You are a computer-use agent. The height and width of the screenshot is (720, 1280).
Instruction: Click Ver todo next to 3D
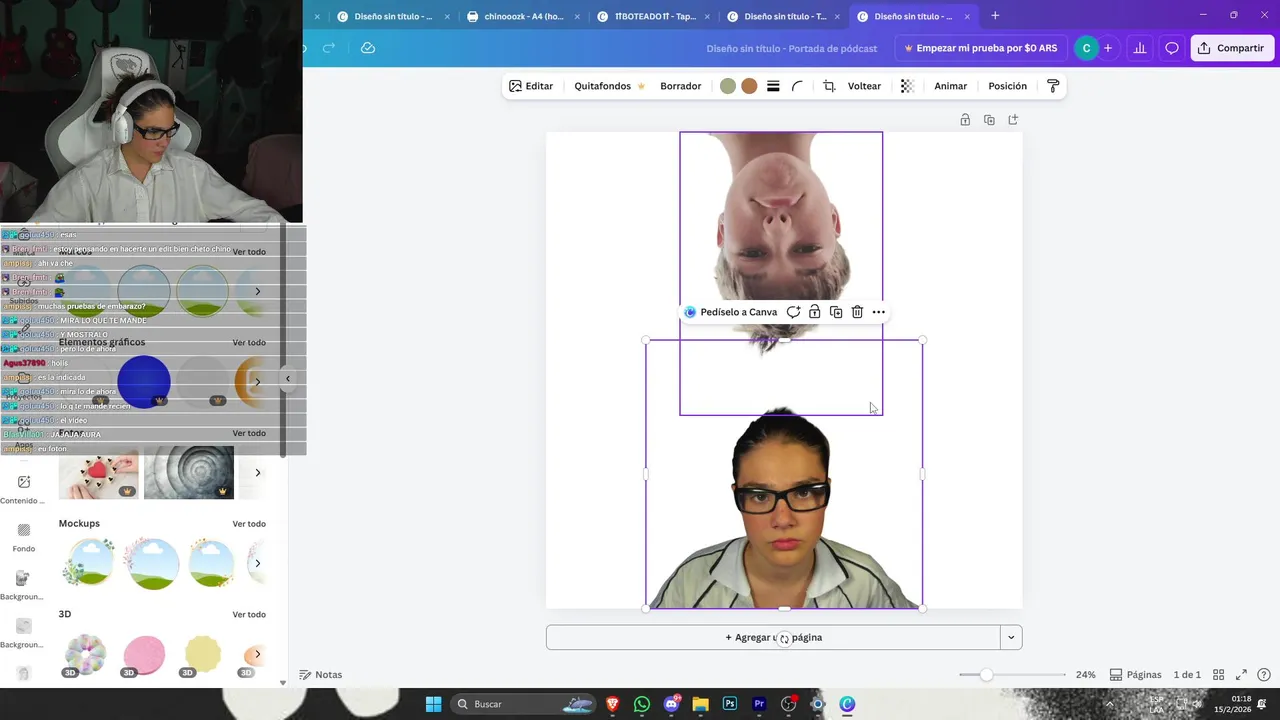coord(249,614)
